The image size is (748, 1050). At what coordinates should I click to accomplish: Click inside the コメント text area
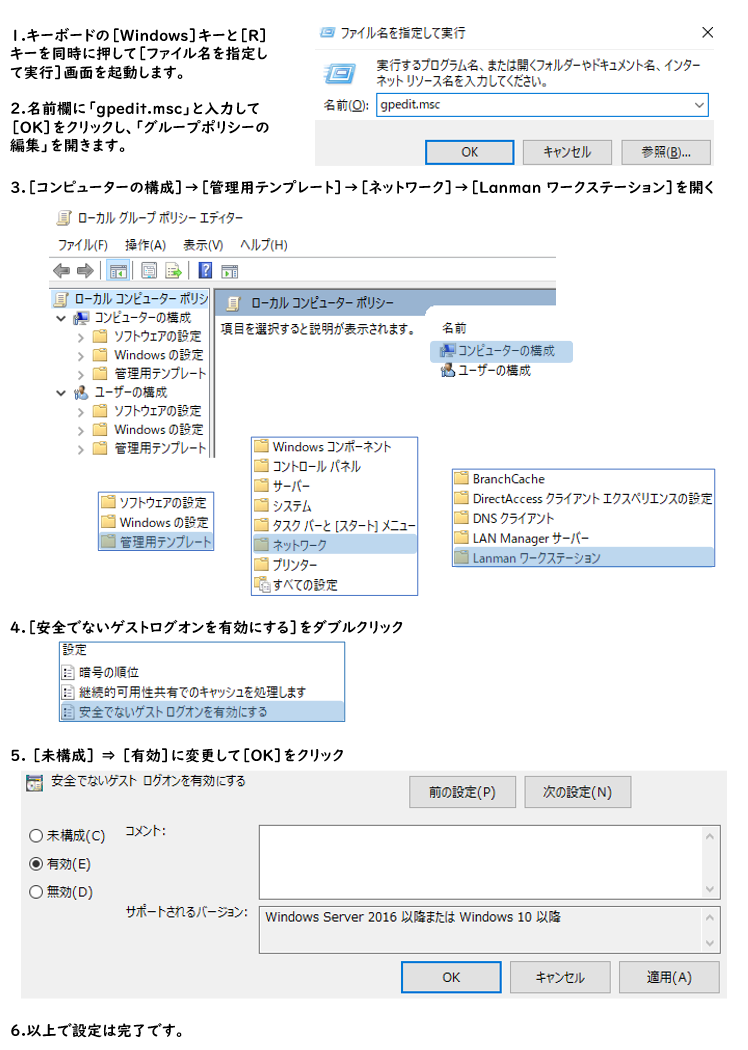click(x=481, y=862)
